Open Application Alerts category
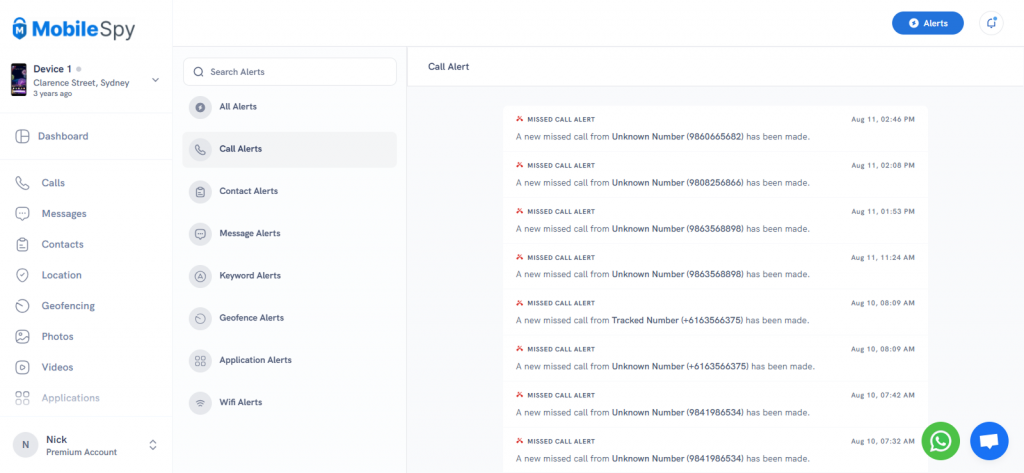Screen dimensions: 1024x473 tap(255, 360)
